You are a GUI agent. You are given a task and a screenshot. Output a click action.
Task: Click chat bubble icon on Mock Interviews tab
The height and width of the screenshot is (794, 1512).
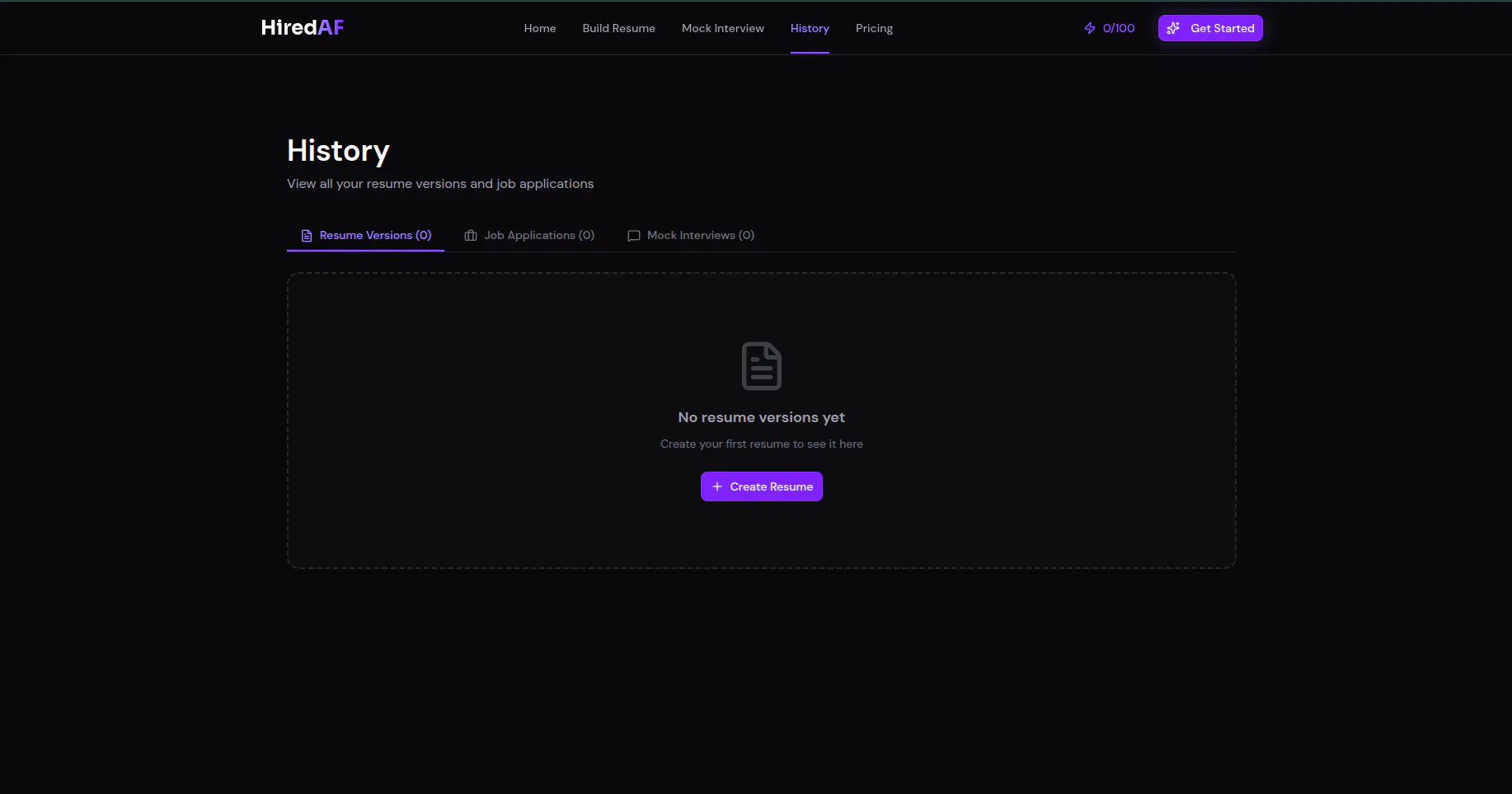click(634, 236)
